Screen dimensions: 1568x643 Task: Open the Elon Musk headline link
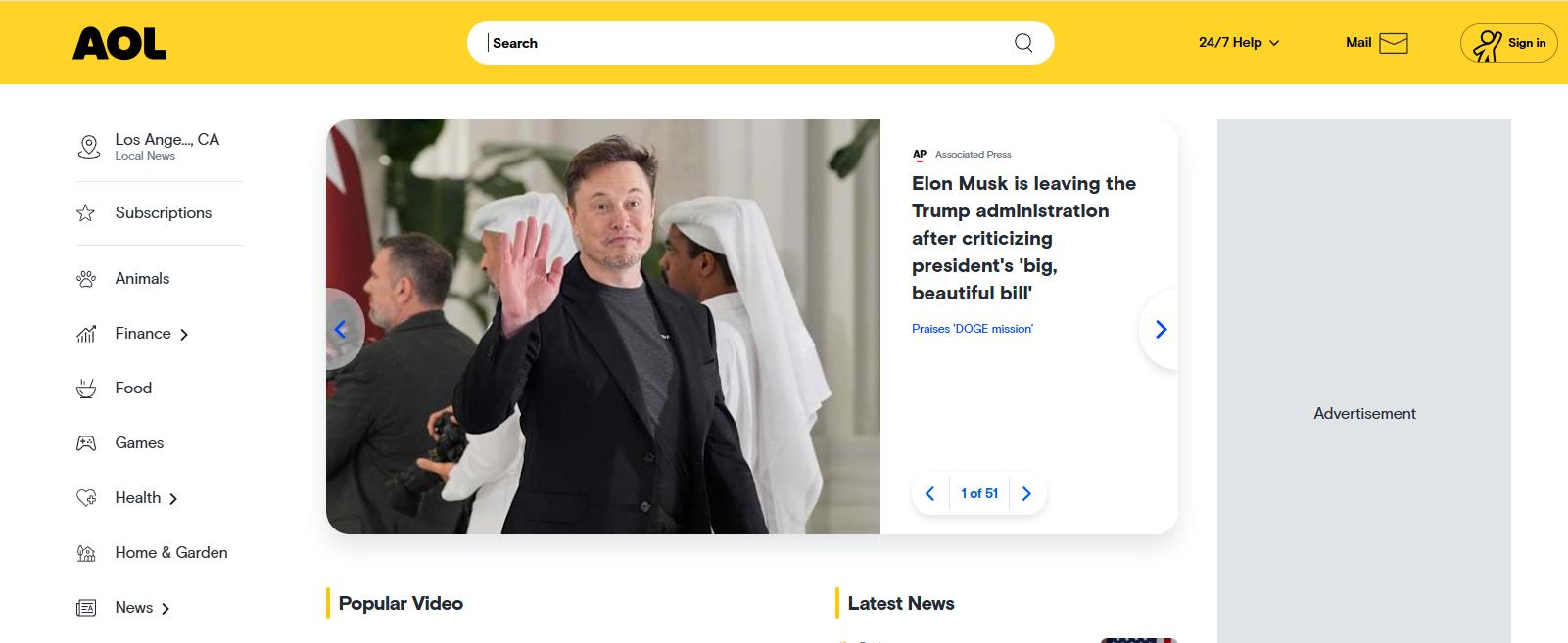click(1023, 238)
